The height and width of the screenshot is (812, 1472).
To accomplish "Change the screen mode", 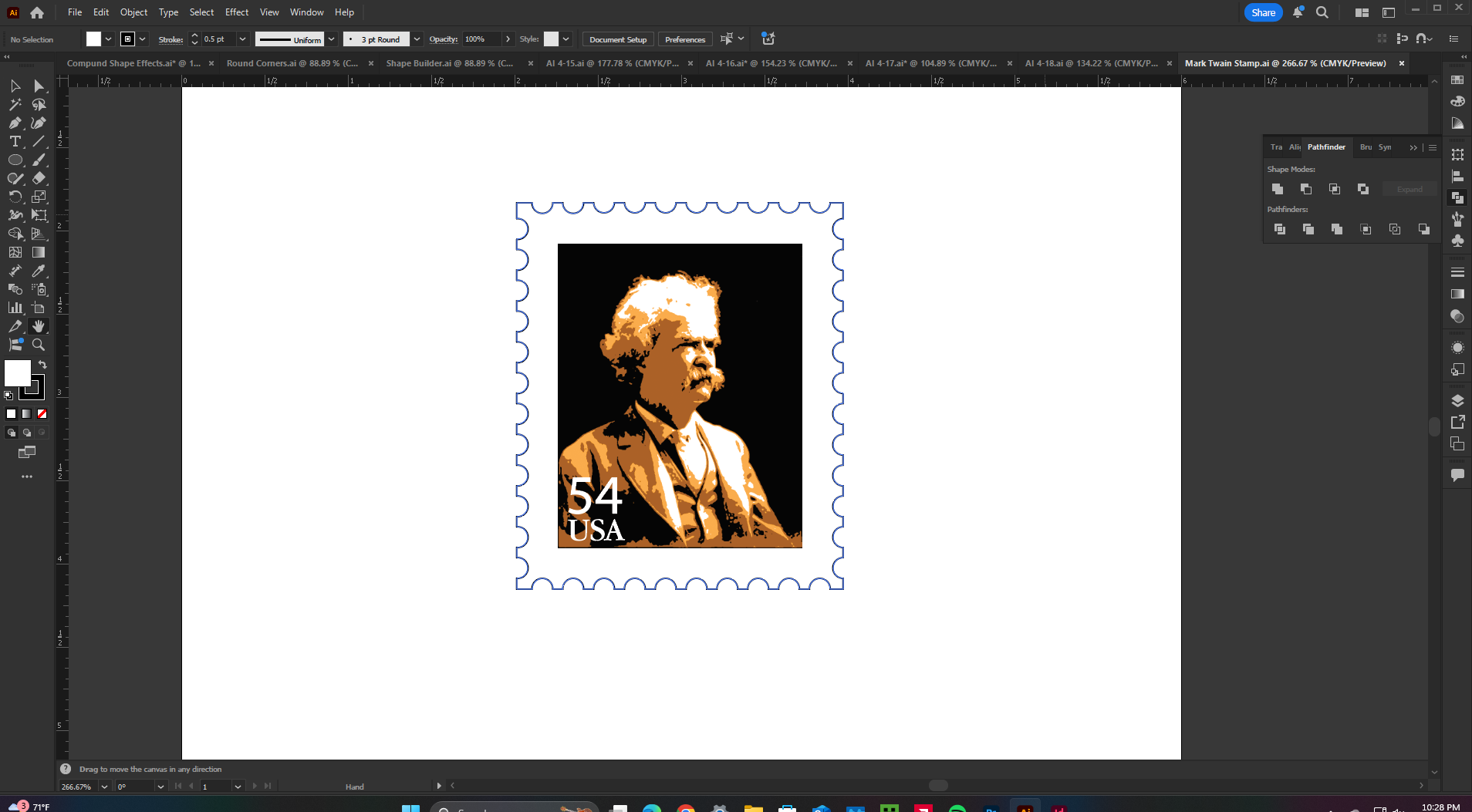I will [x=27, y=452].
